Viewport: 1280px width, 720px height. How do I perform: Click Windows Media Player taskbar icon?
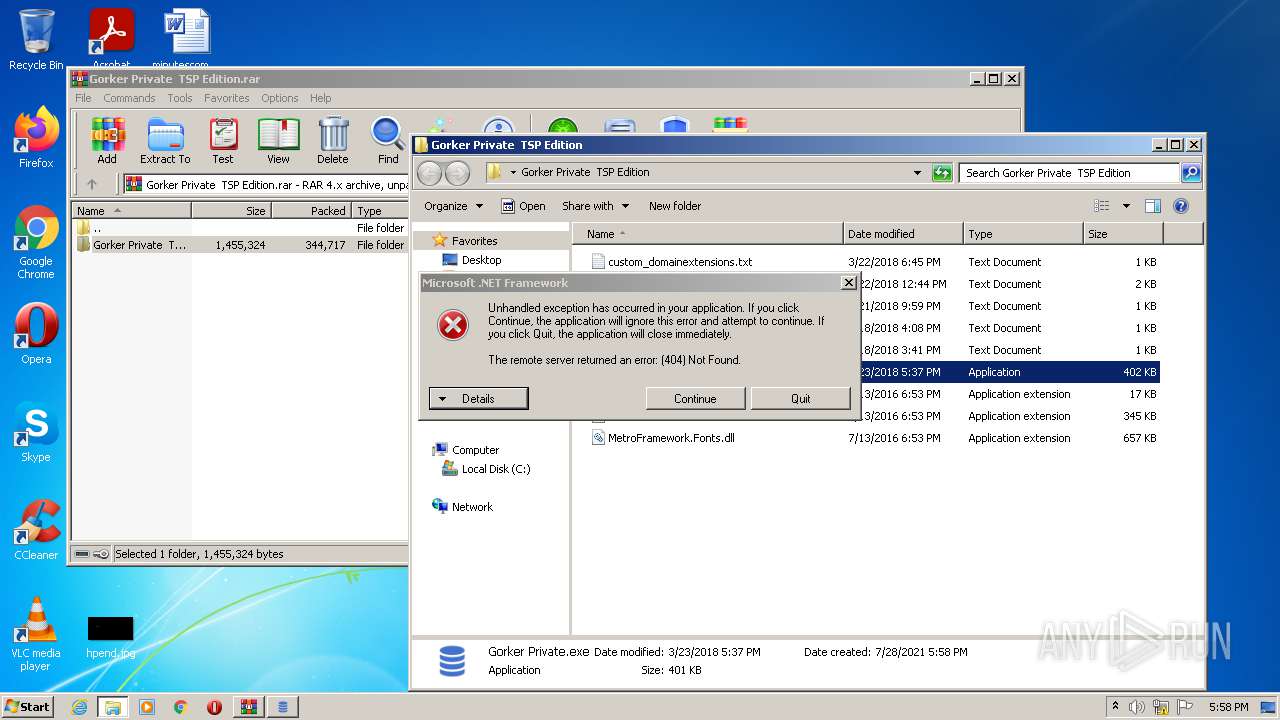click(x=147, y=707)
